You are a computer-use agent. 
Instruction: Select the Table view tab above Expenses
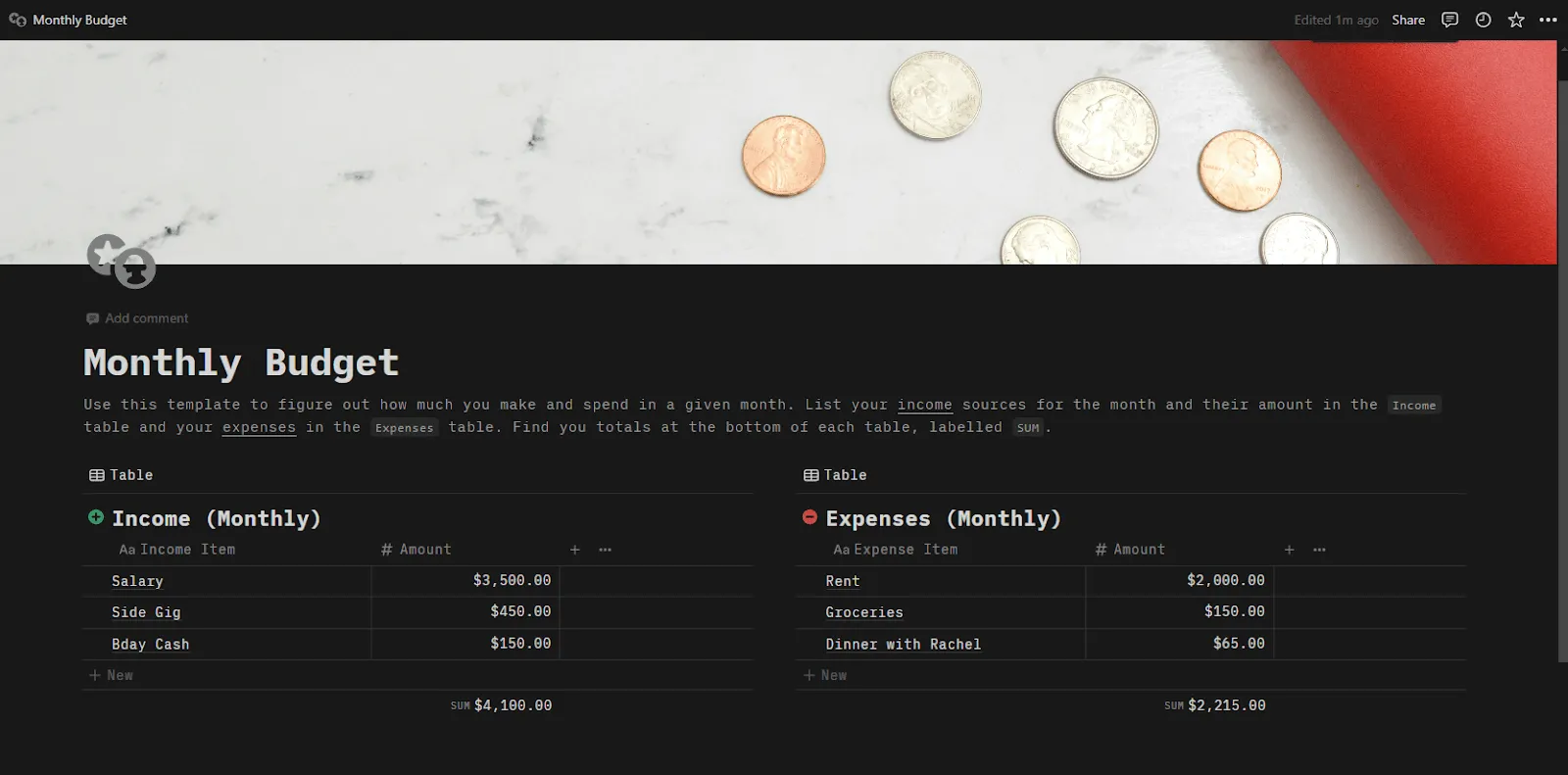point(836,475)
